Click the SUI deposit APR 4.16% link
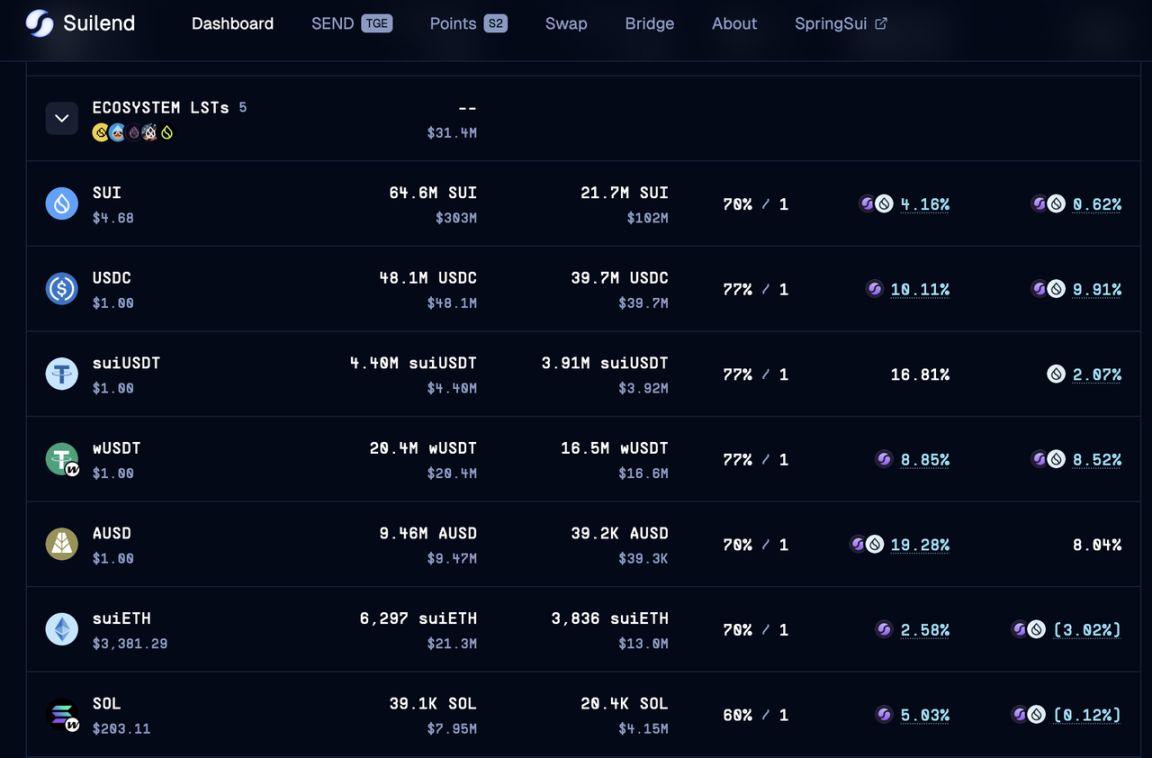The height and width of the screenshot is (758, 1152). [x=924, y=204]
